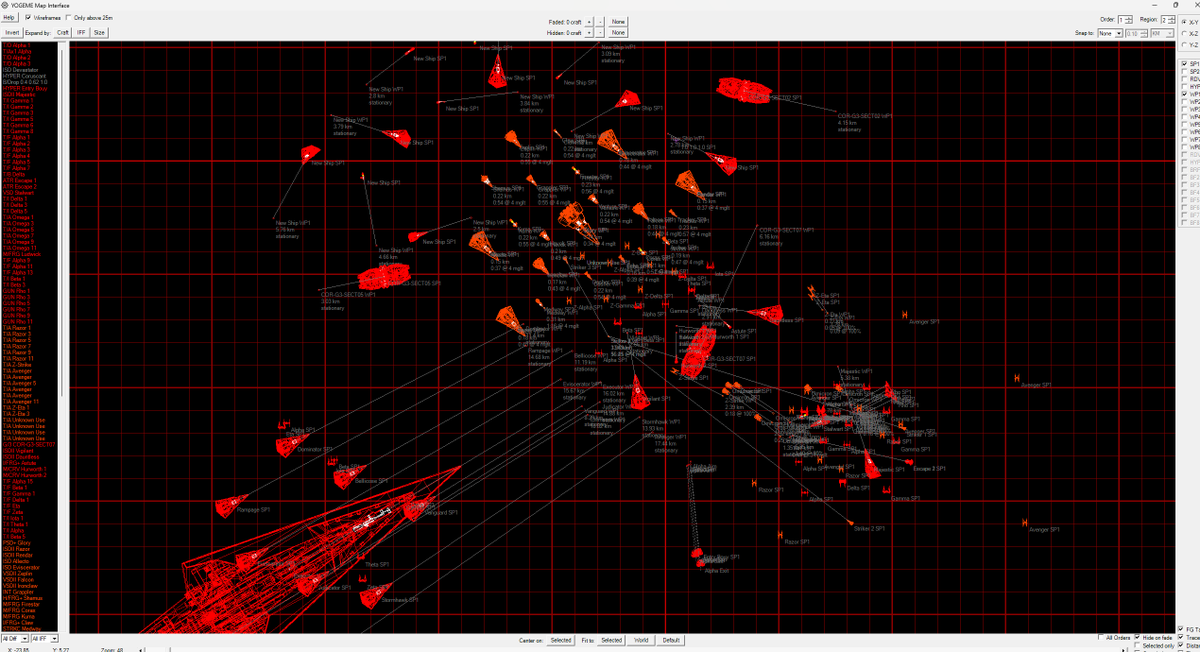Select HYPER Coruscant in craft list

coord(25,76)
